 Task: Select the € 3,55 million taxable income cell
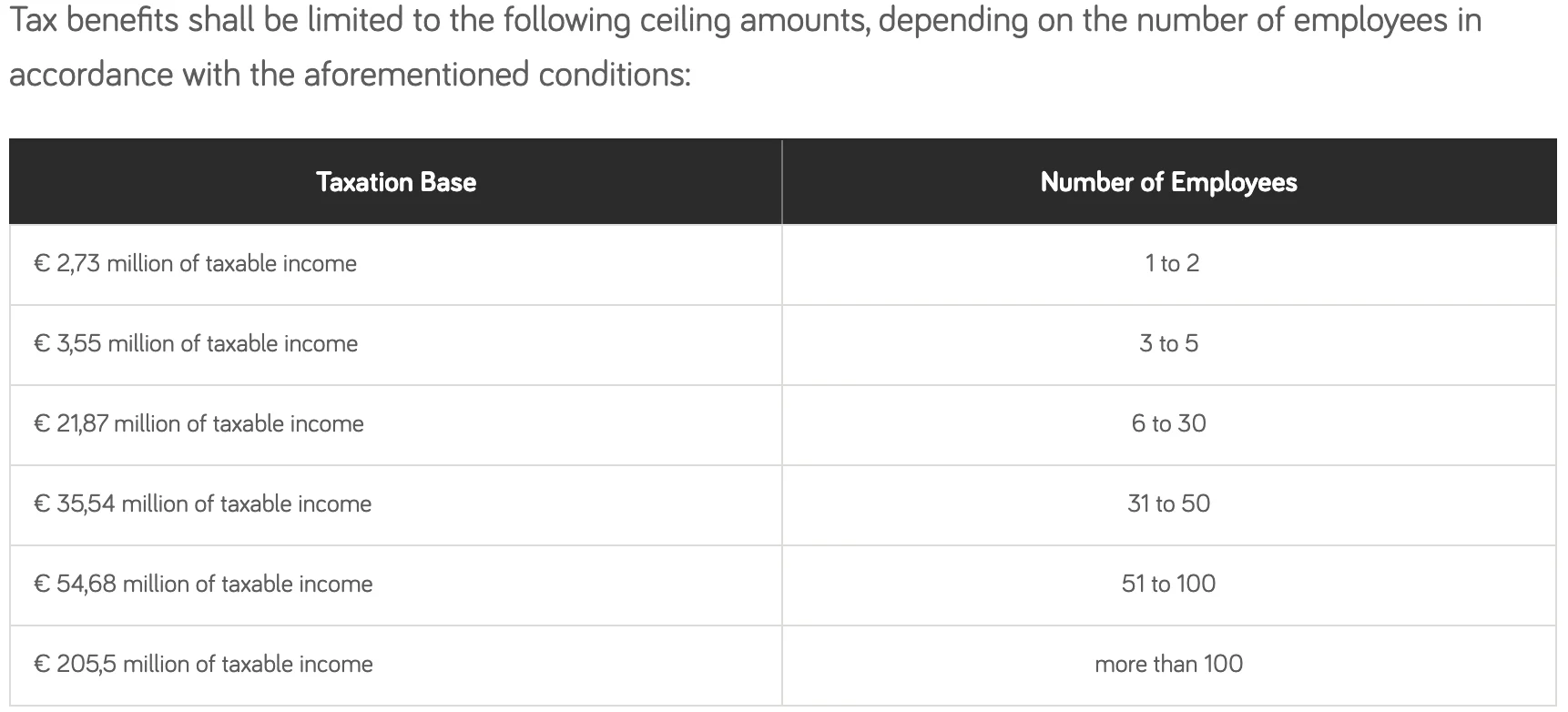(x=395, y=344)
